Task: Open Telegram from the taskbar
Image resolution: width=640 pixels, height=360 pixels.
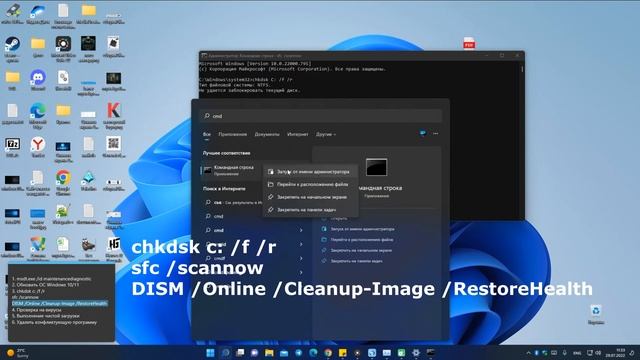Action: 298,353
